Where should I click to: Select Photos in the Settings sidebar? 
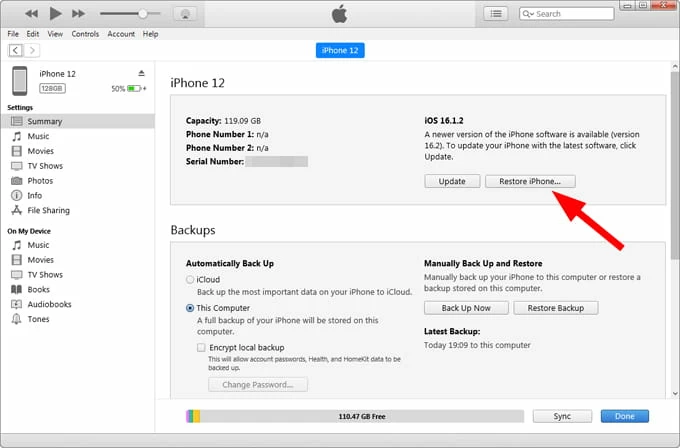(x=40, y=180)
